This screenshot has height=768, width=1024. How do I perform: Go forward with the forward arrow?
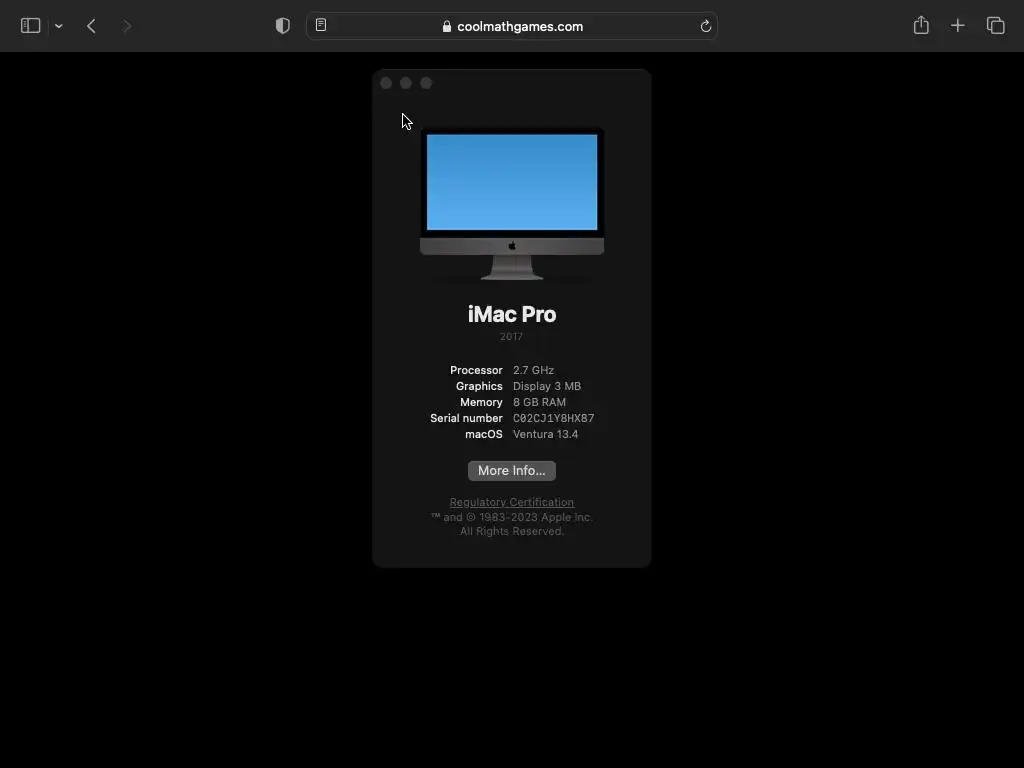tap(127, 26)
